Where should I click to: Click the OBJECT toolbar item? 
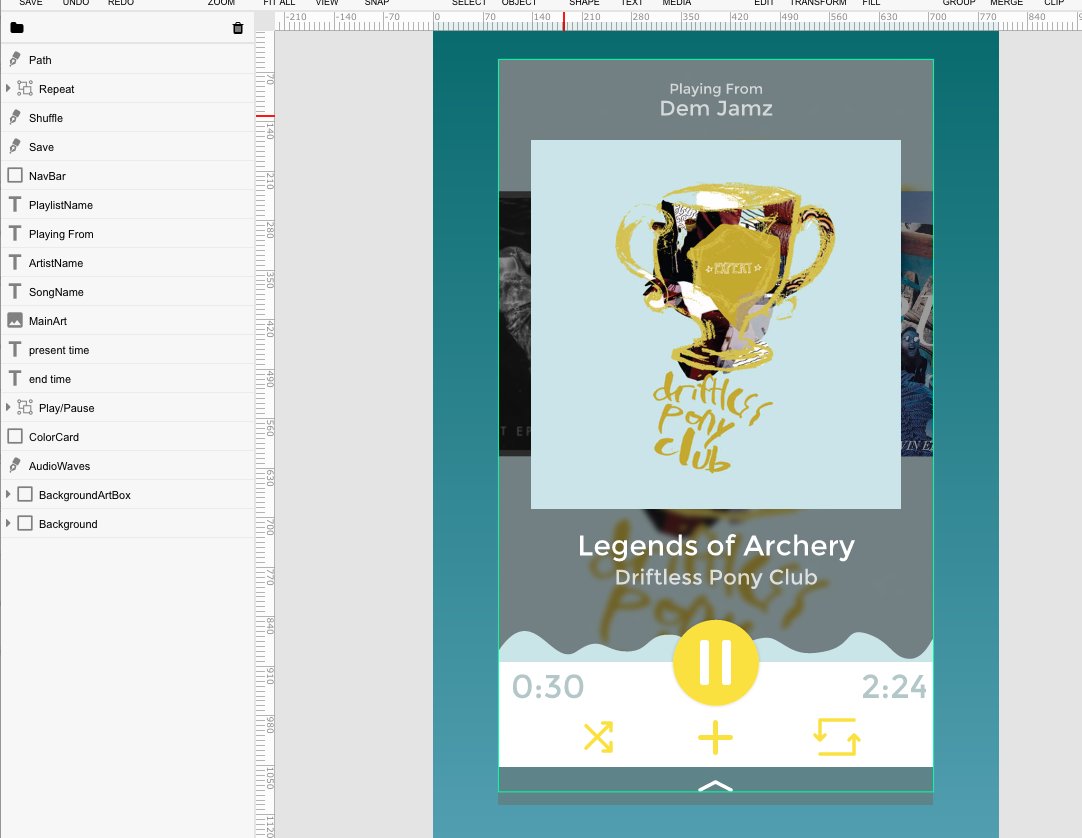(519, 3)
